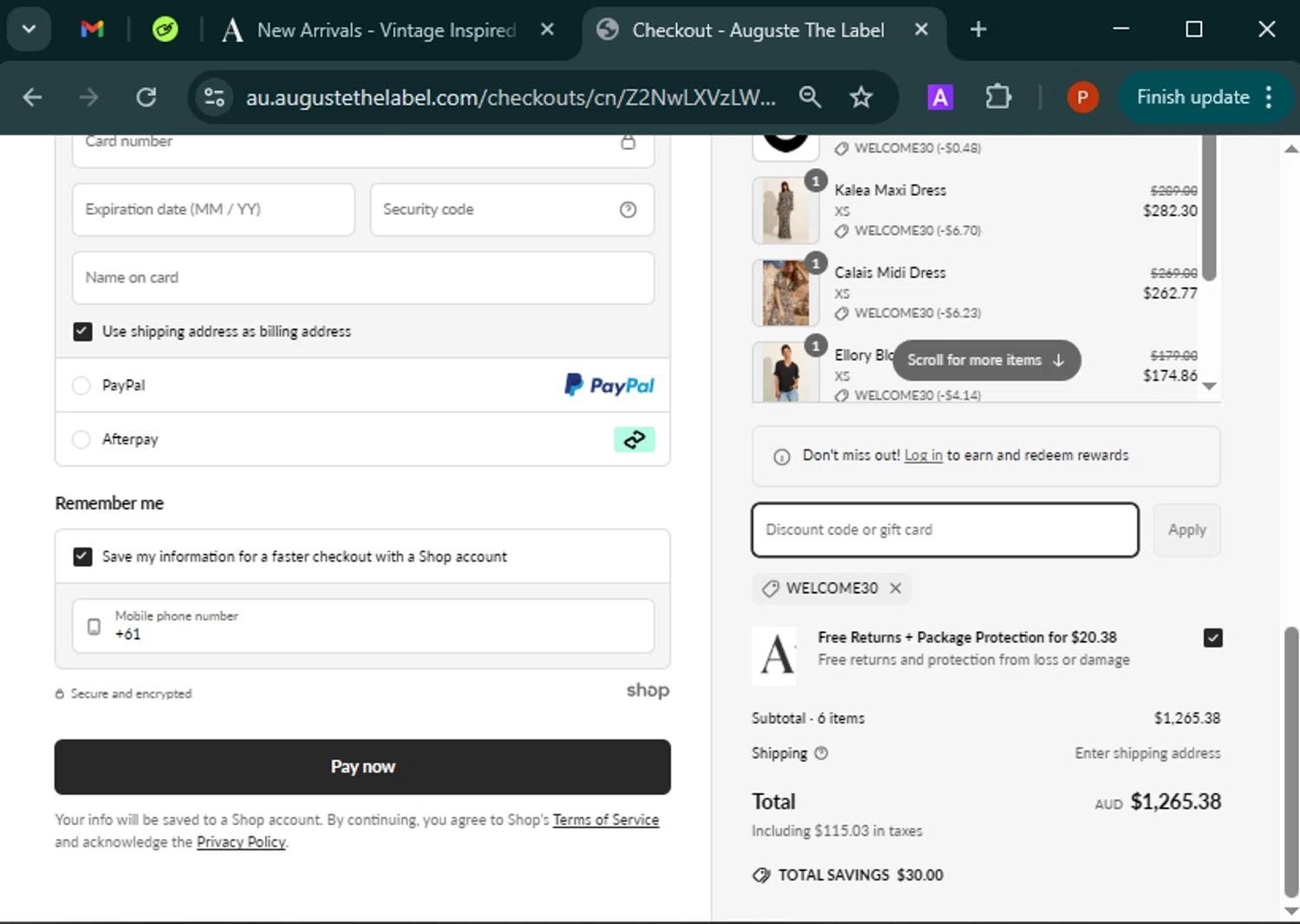Click Kalea Maxi Dress thumbnail
Screen dimensions: 1300x924
(786, 211)
